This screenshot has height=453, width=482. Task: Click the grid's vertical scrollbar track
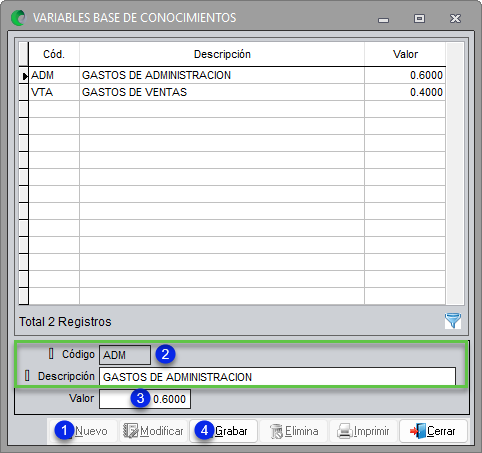coord(455,173)
